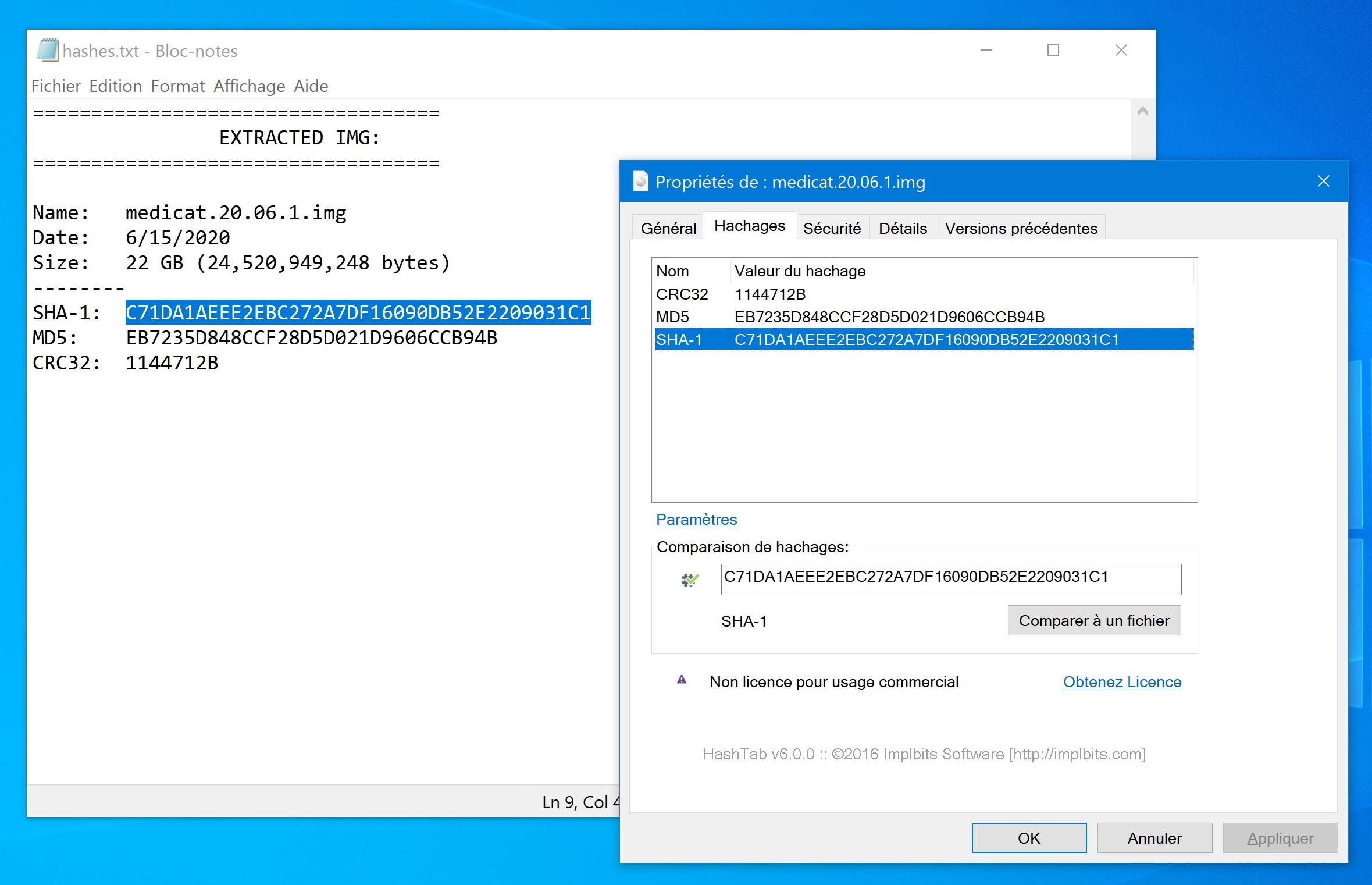Click the Valeur du hachage column header
The width and height of the screenshot is (1372, 885).
point(961,271)
